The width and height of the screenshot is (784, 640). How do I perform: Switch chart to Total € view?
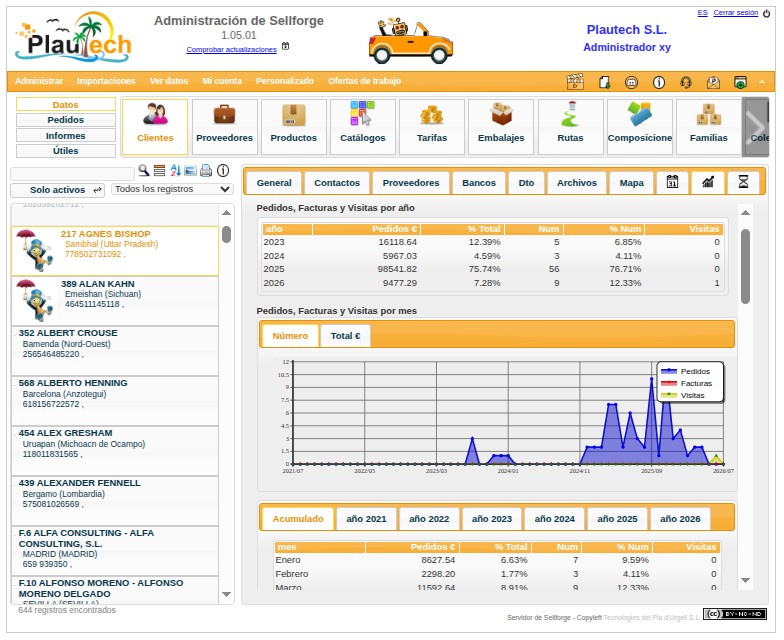[345, 336]
